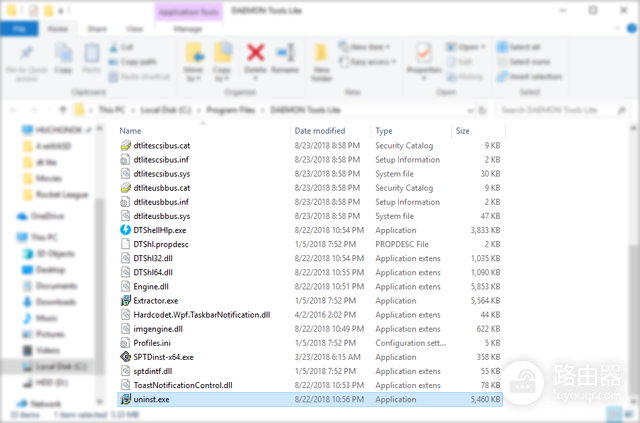Select the file Engine.dll
Image resolution: width=640 pixels, height=423 pixels.
(151, 287)
